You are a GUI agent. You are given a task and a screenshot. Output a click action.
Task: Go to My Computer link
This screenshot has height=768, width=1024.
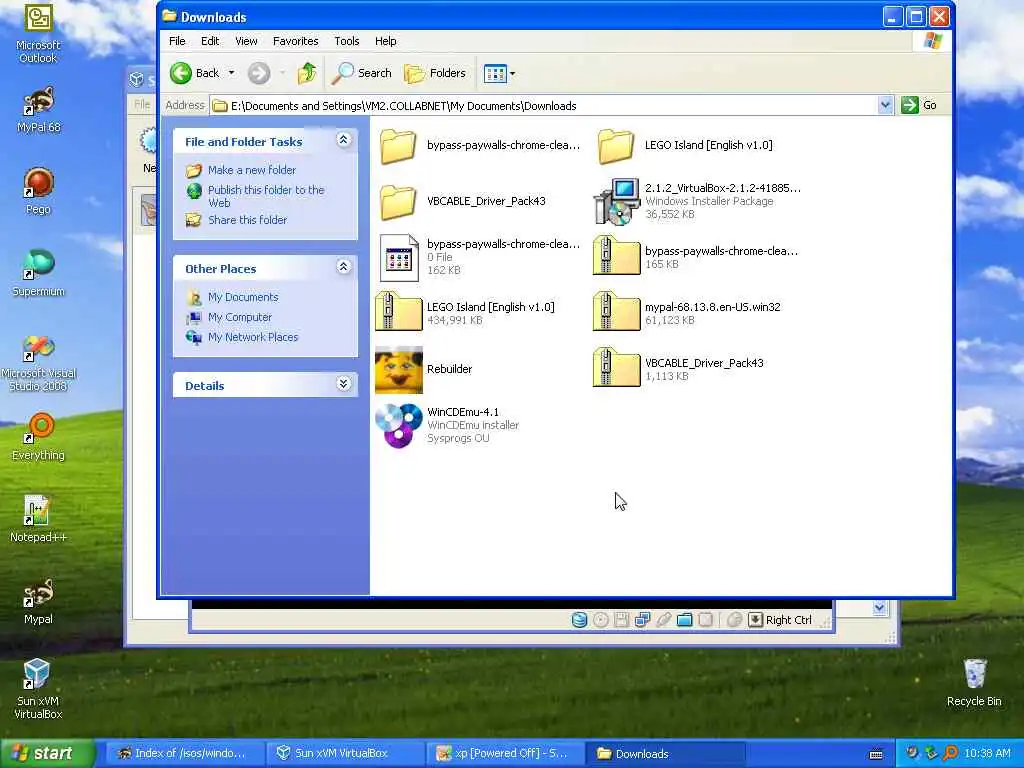click(x=239, y=317)
